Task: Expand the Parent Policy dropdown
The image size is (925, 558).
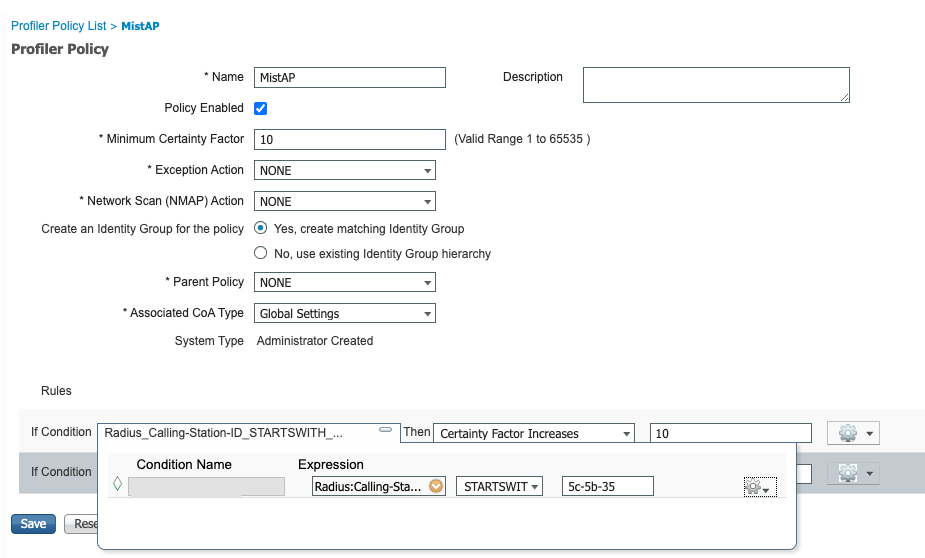Action: (x=345, y=283)
